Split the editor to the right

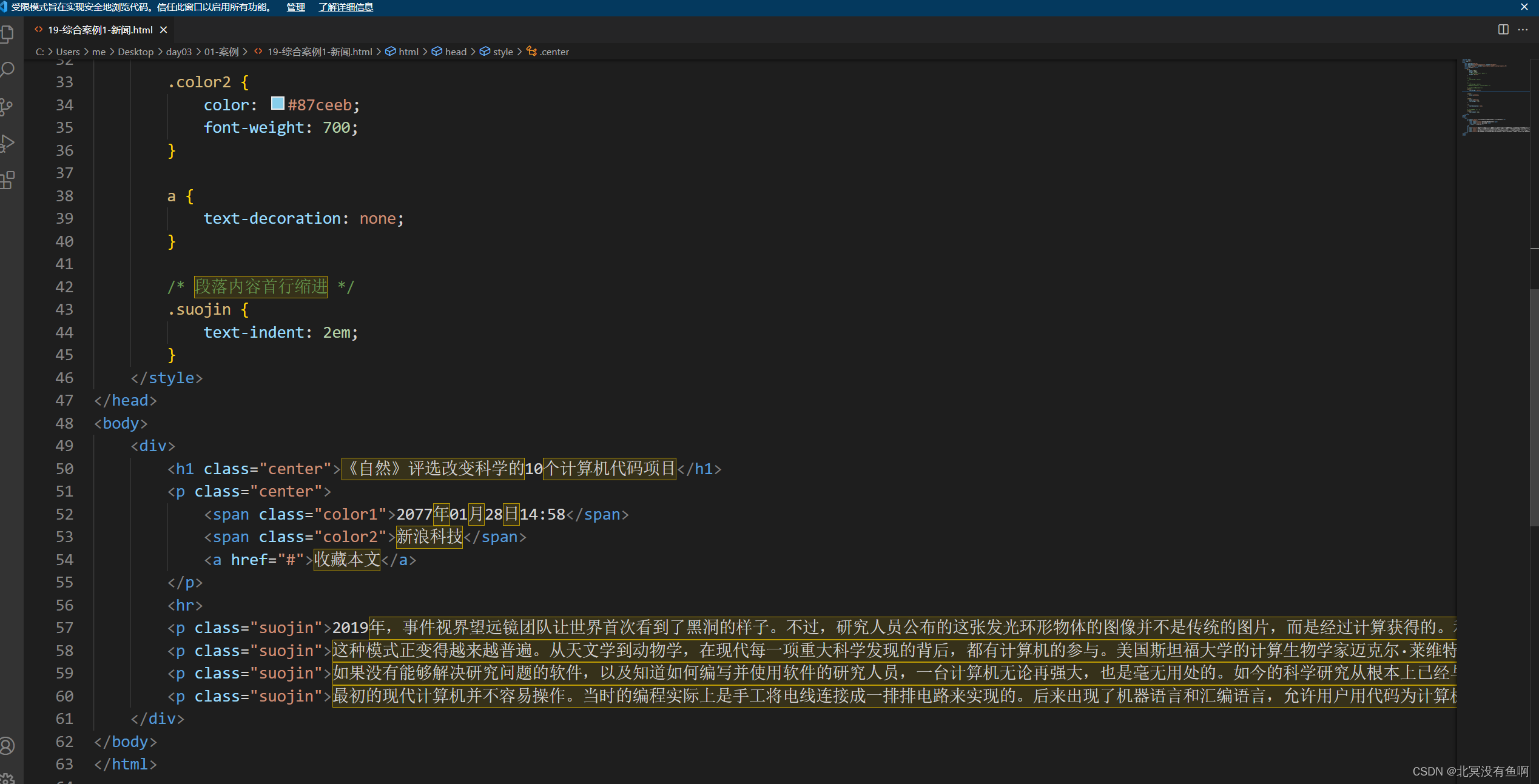coord(1503,30)
